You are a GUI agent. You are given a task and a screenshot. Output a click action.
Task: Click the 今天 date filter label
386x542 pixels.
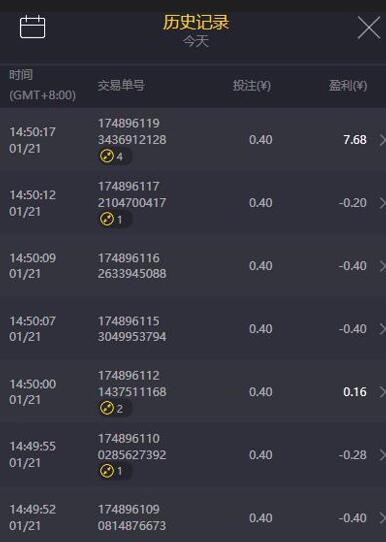click(x=196, y=41)
